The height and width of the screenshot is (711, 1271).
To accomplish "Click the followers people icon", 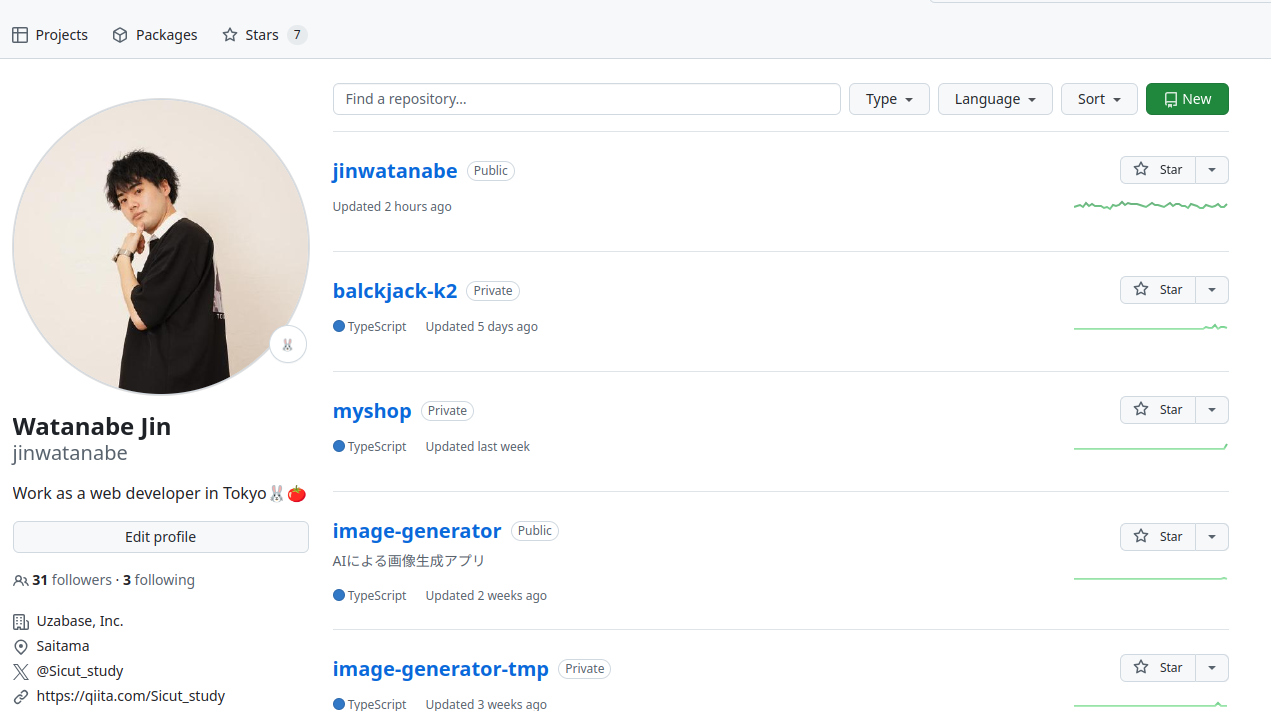I will click(x=21, y=581).
